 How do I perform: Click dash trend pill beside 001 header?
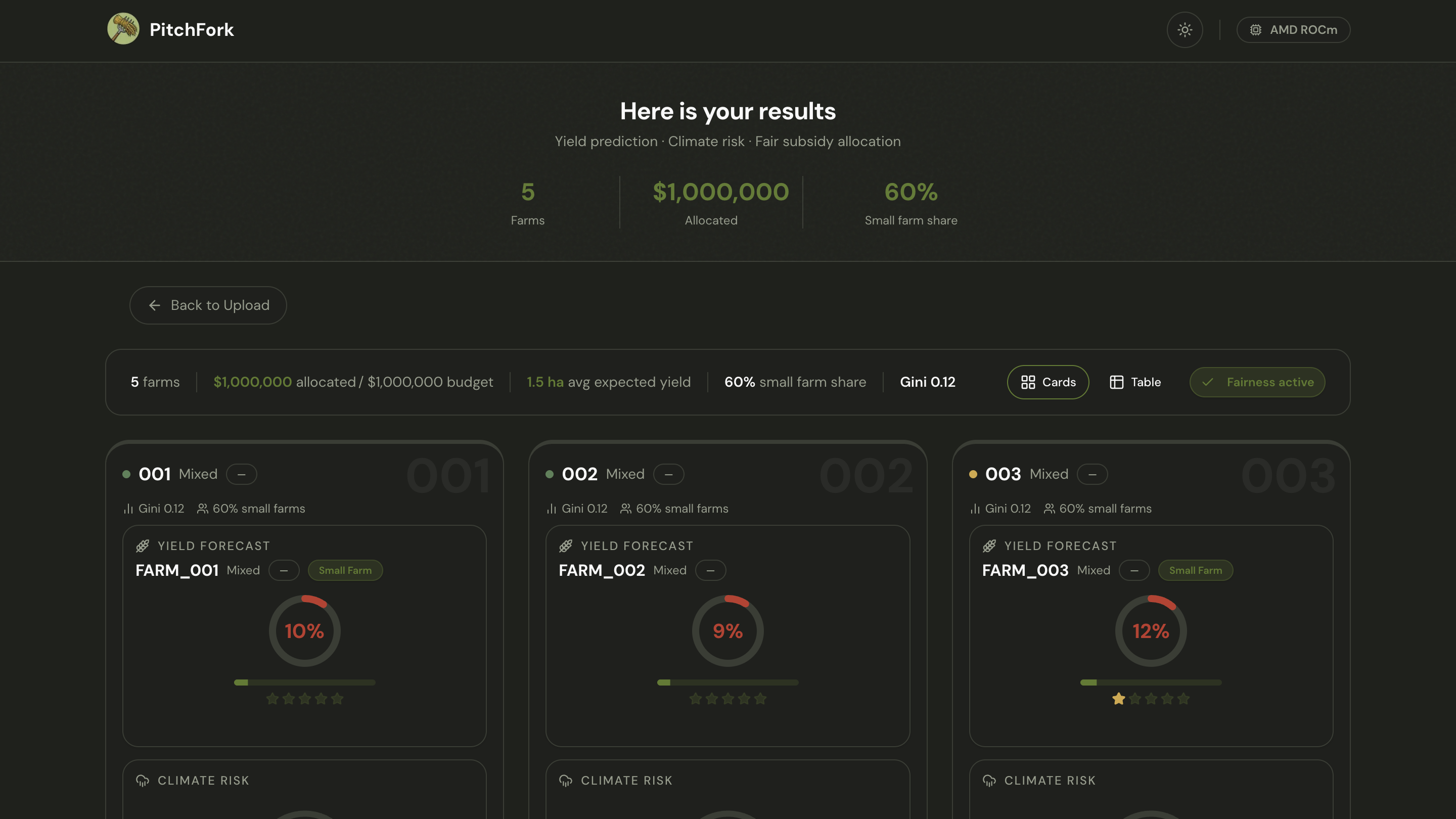pyautogui.click(x=241, y=474)
